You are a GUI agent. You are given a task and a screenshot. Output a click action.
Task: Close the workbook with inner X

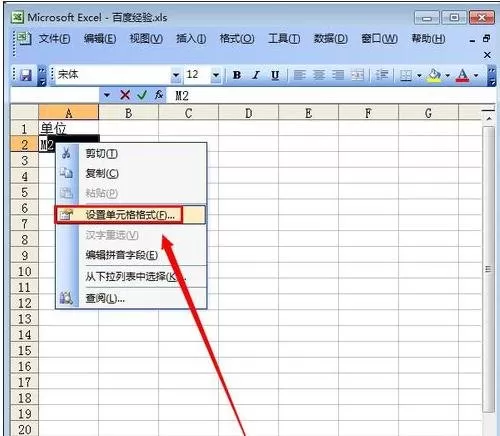click(x=487, y=55)
